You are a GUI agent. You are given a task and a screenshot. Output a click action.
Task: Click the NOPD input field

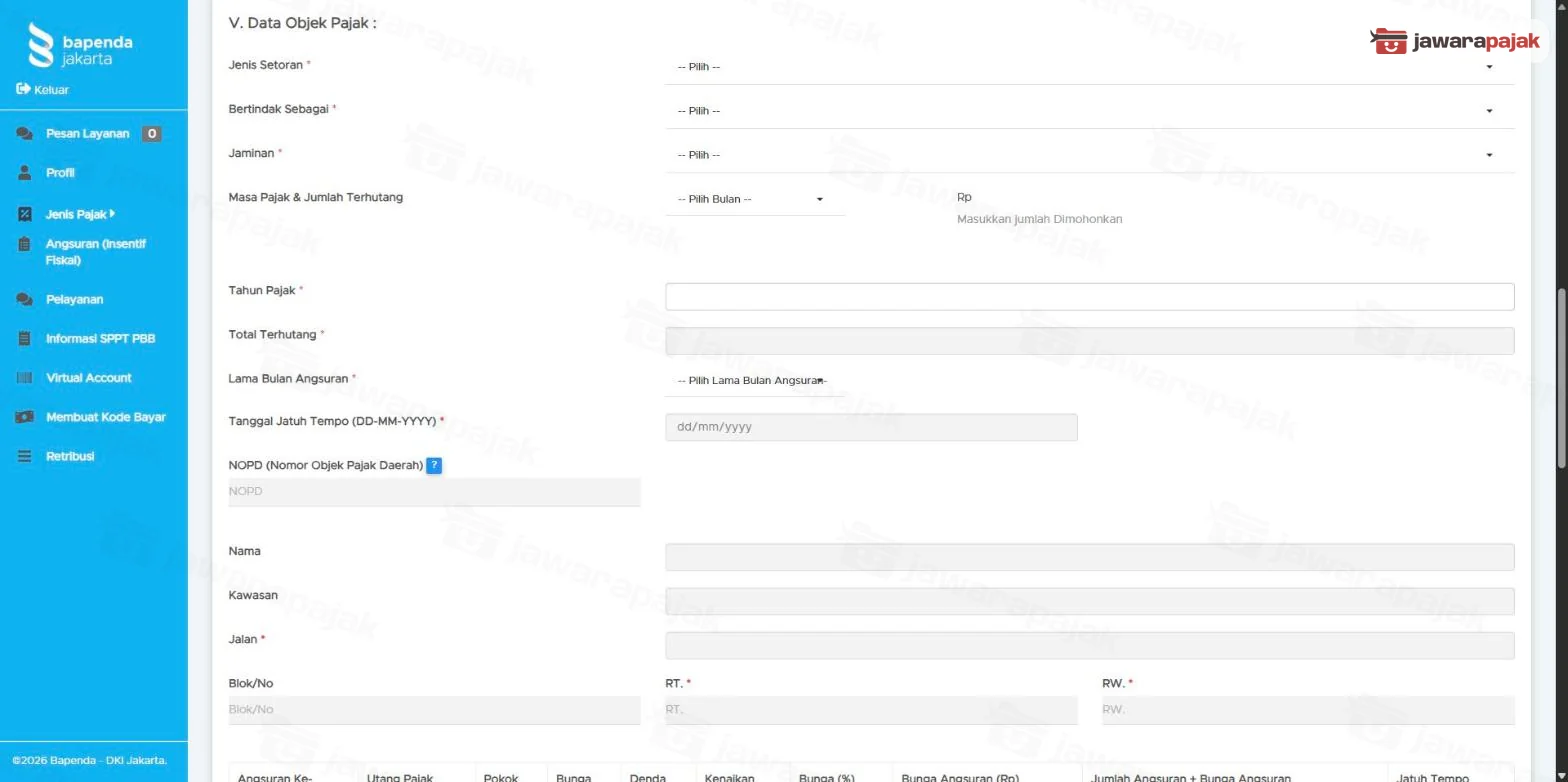click(434, 492)
